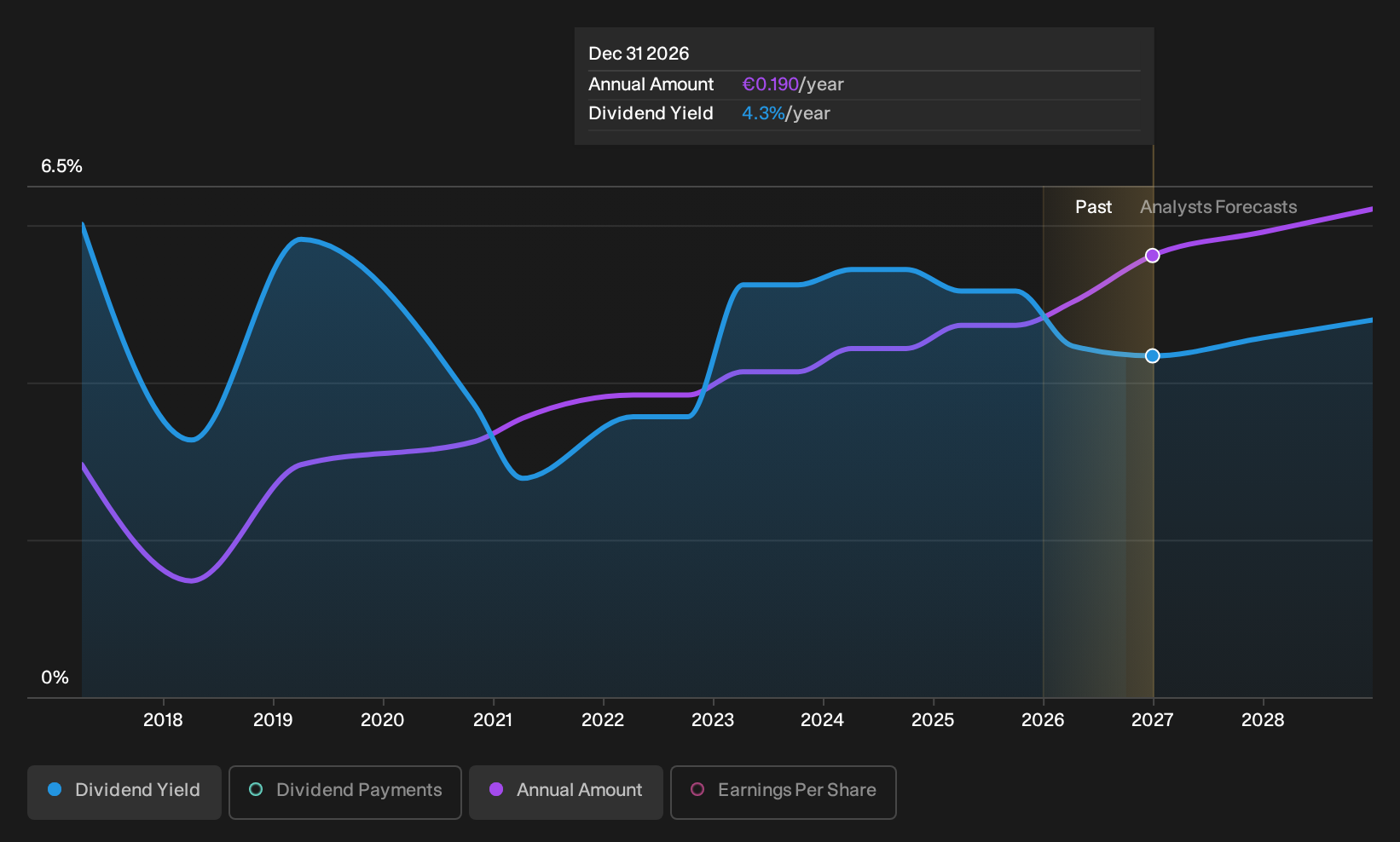Click the 0% y-axis label
This screenshot has height=842, width=1400.
[55, 678]
